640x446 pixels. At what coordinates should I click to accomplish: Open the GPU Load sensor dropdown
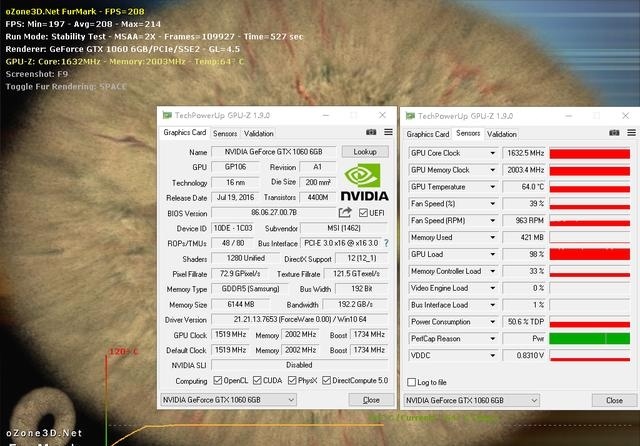coord(492,254)
